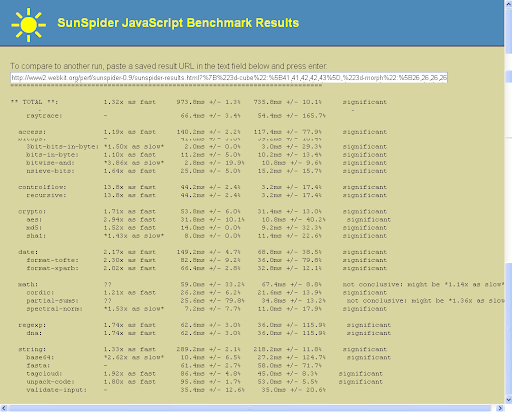The height and width of the screenshot is (412, 512).
Task: Click the '1.71x as fast' crypto result
Action: coord(129,211)
